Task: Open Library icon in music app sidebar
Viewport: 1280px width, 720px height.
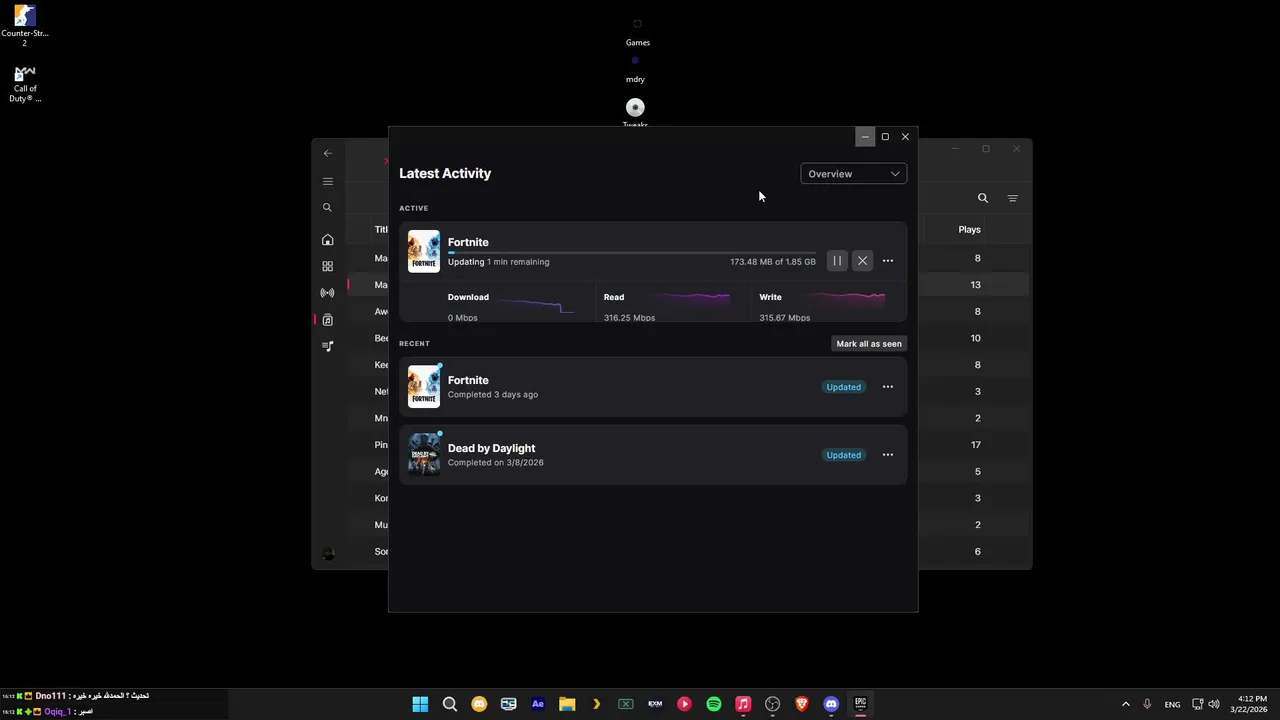Action: [x=327, y=320]
